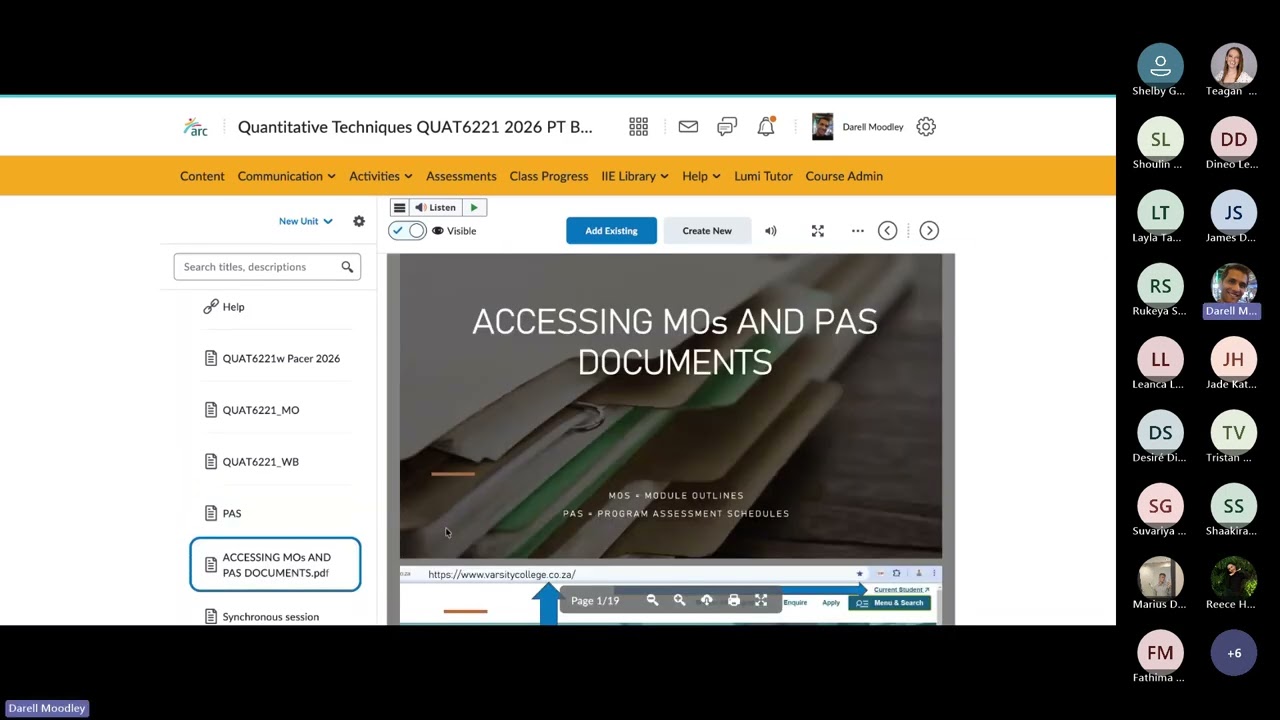
Task: Open the email envelope icon
Action: [688, 127]
